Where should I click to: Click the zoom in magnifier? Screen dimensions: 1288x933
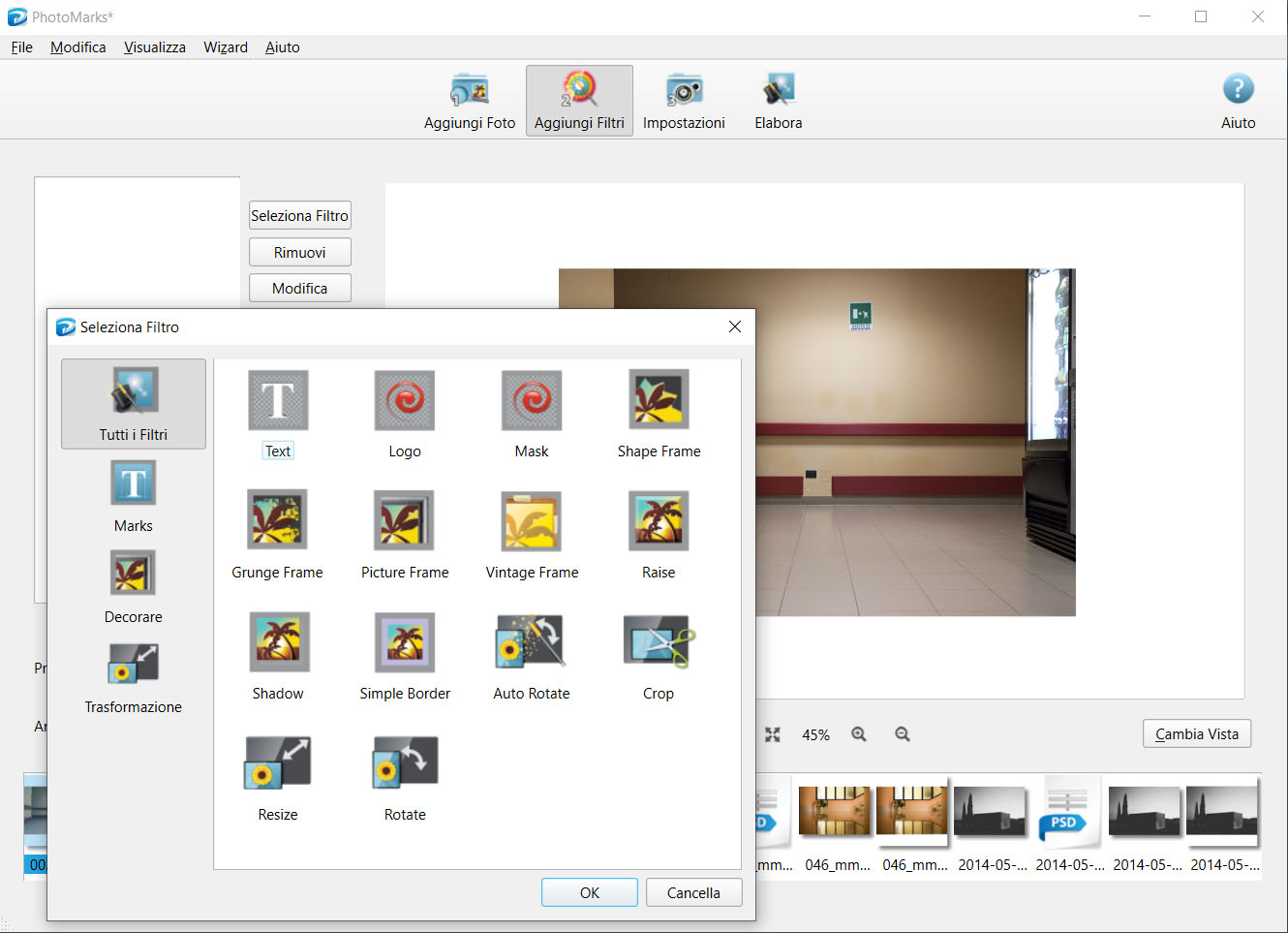(x=859, y=734)
